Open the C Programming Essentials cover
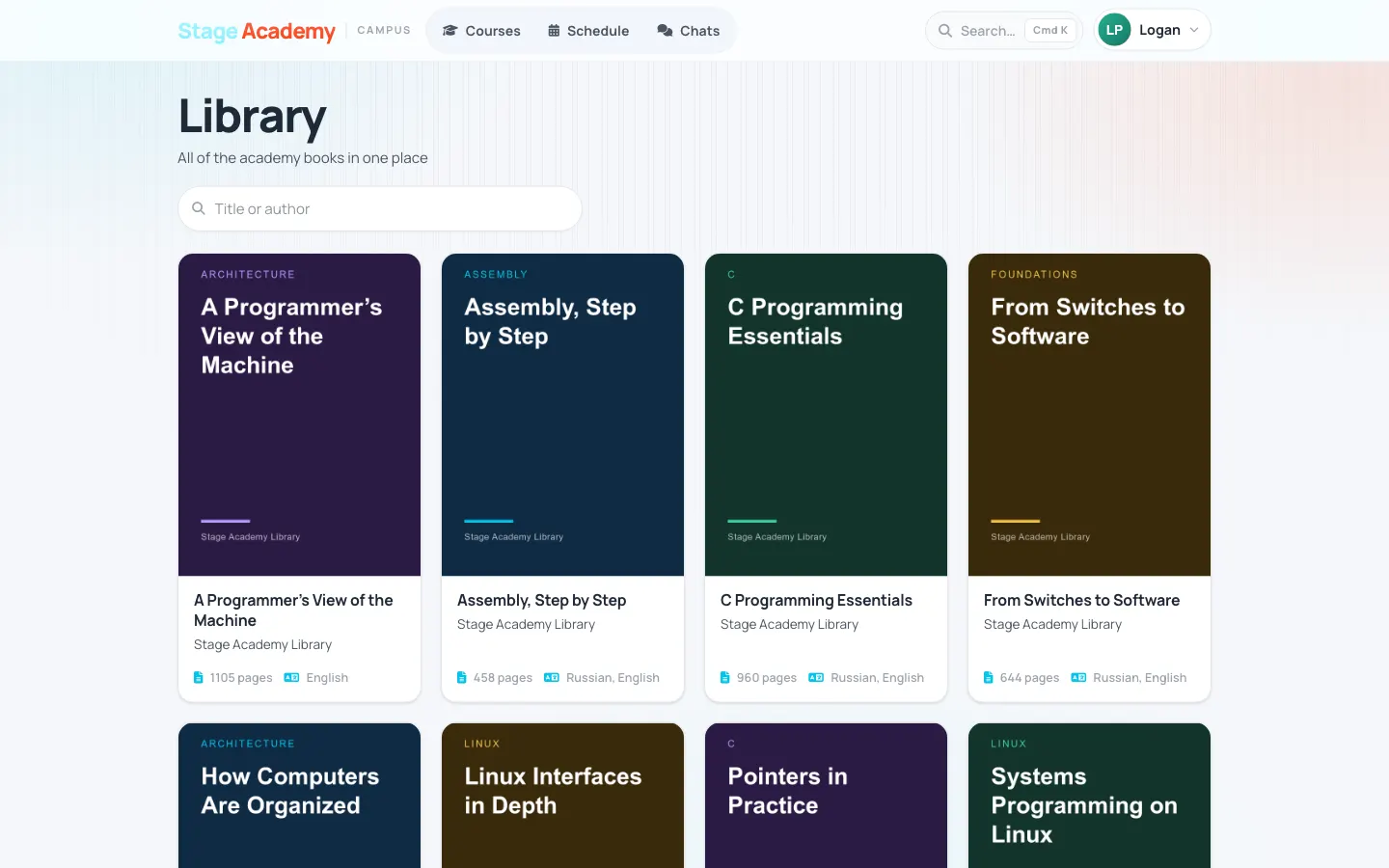 (x=826, y=415)
